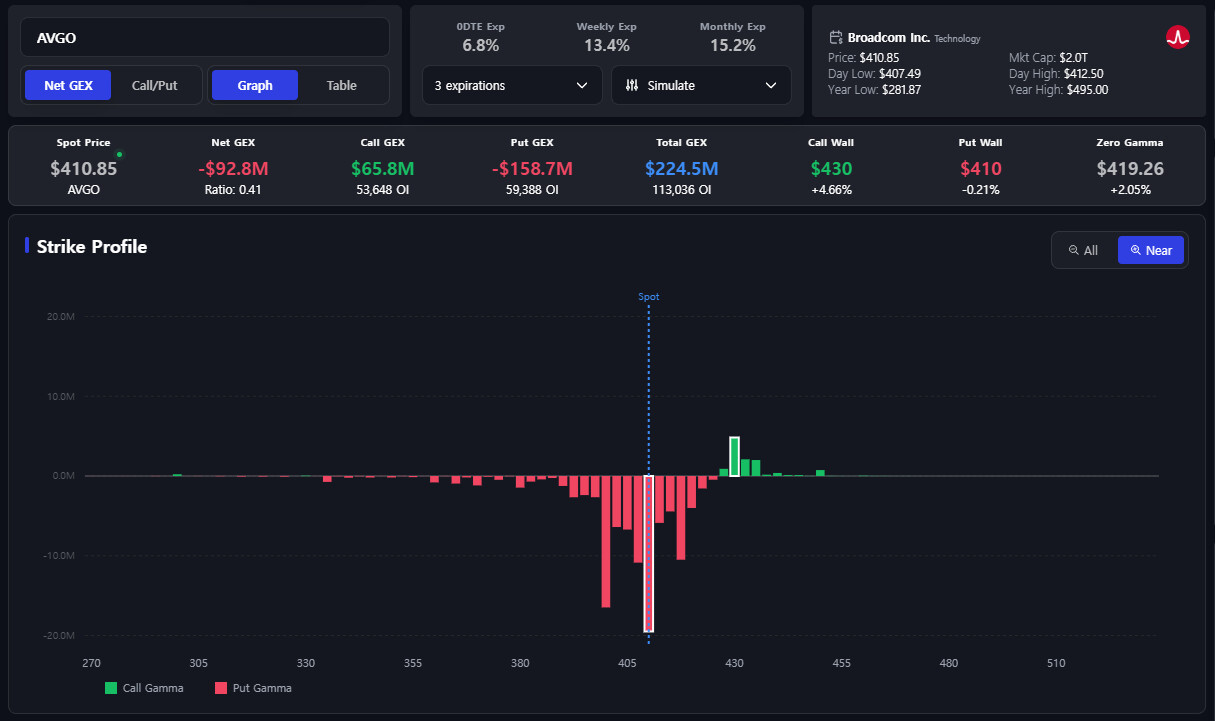Click the tall put bar near strike 400
1215x721 pixels.
click(x=606, y=541)
